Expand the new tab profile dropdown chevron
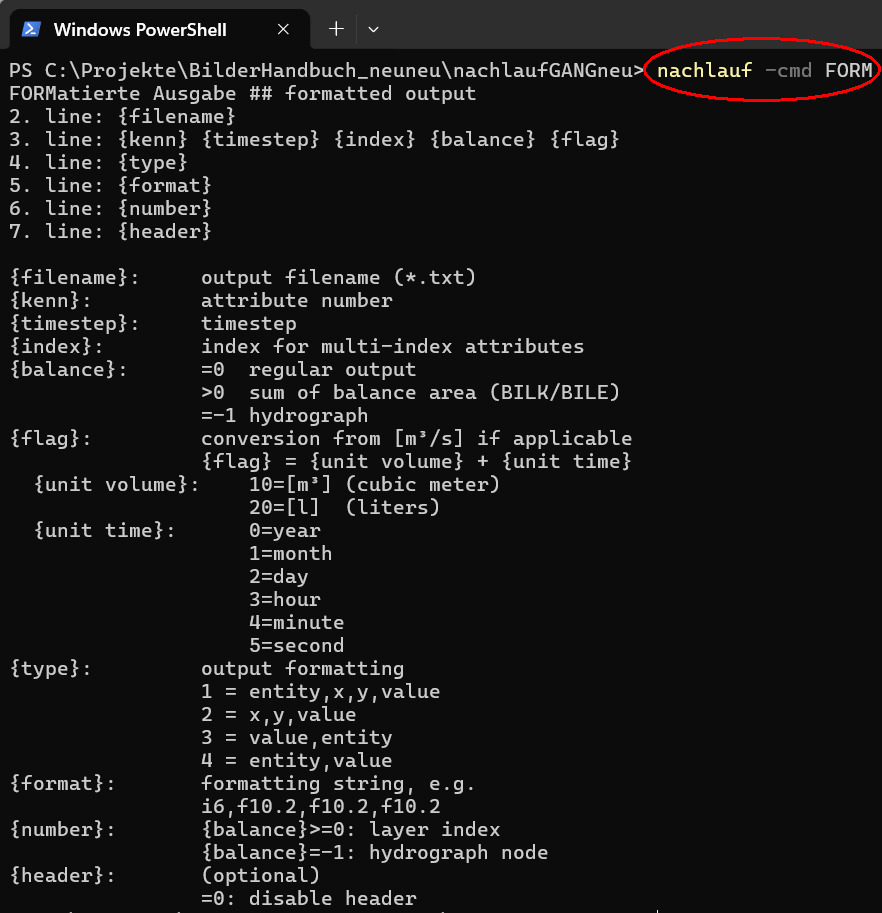Image resolution: width=882 pixels, height=913 pixels. [x=373, y=29]
